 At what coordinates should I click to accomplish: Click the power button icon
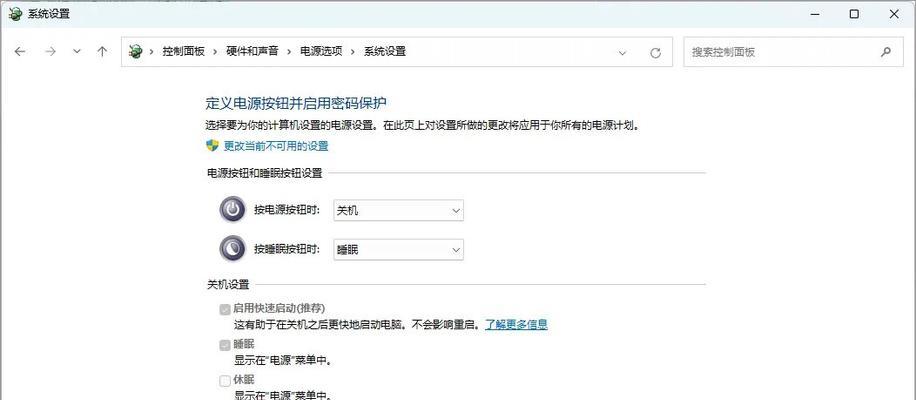(x=233, y=209)
